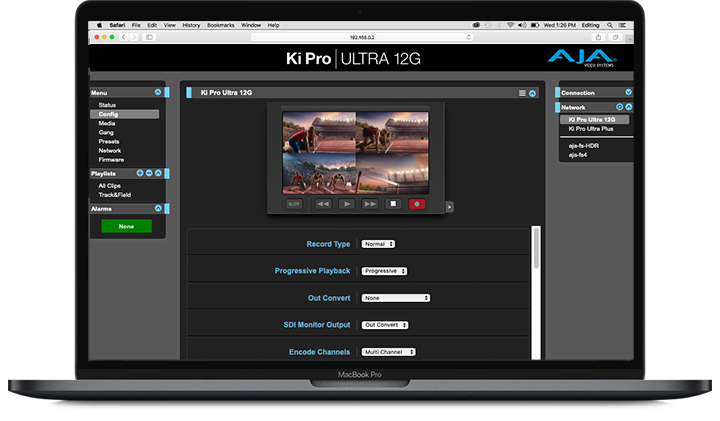Click the config page scrollbar

(x=535, y=248)
